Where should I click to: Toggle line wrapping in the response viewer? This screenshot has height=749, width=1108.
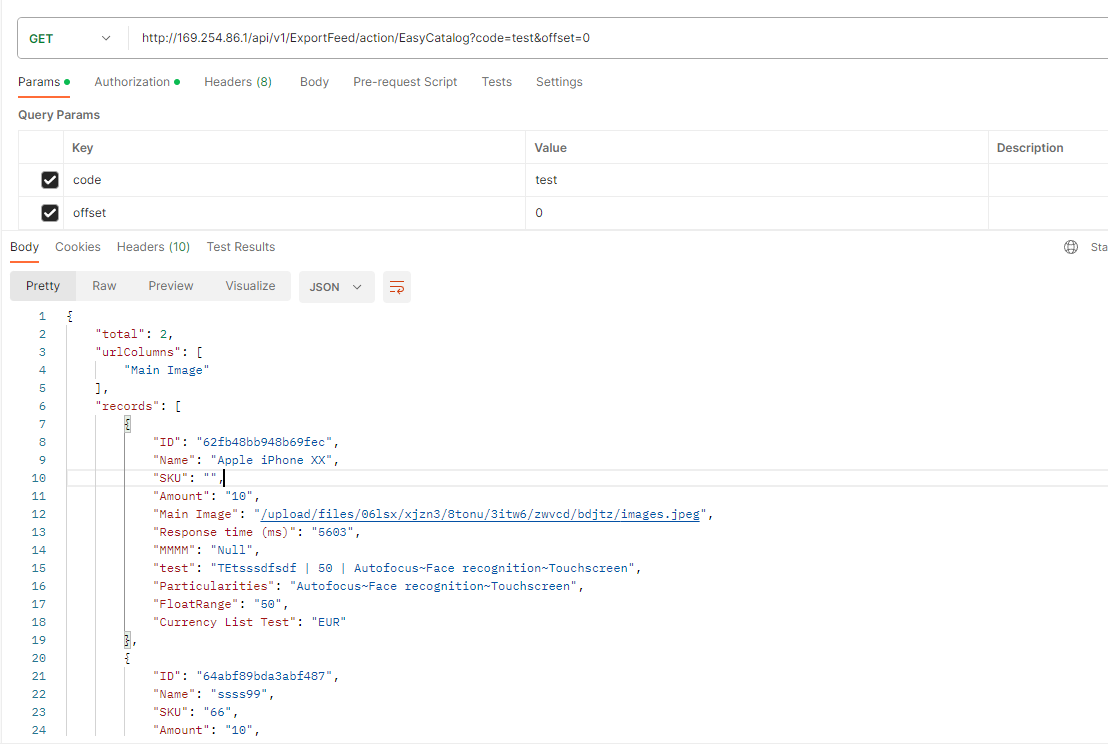coord(396,286)
